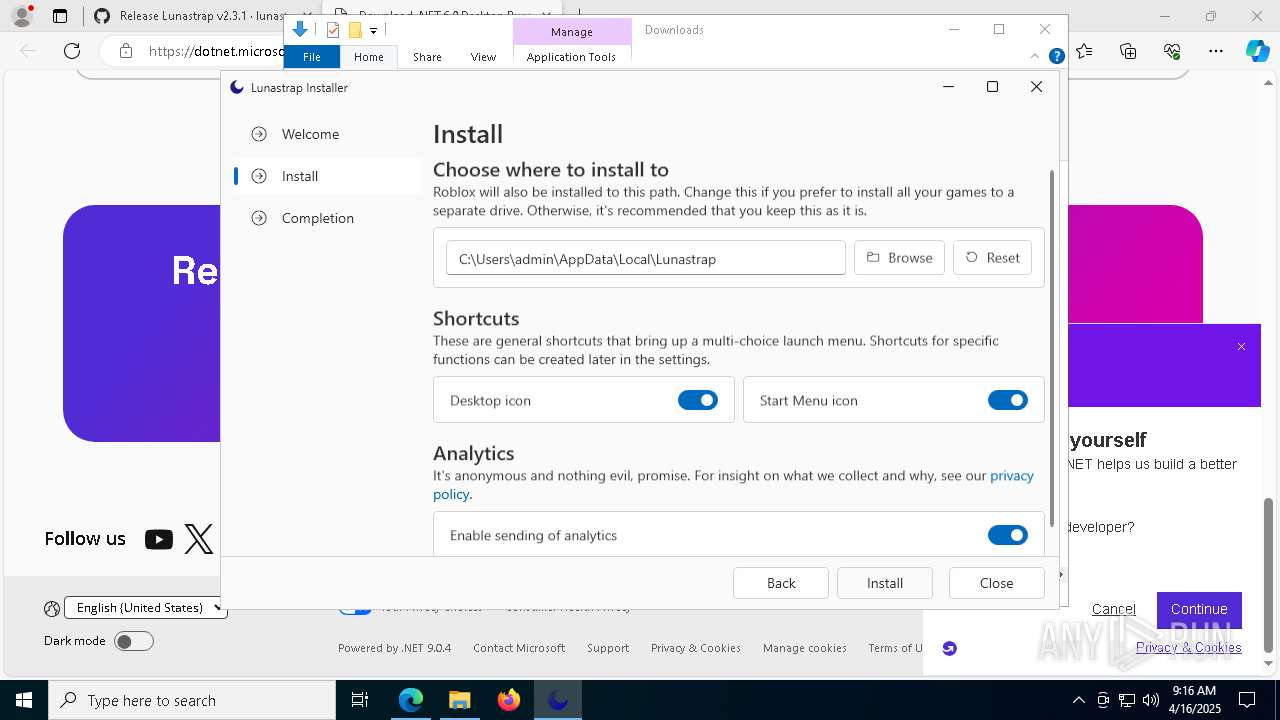The height and width of the screenshot is (720, 1280).
Task: Show hidden system tray icons
Action: (1078, 700)
